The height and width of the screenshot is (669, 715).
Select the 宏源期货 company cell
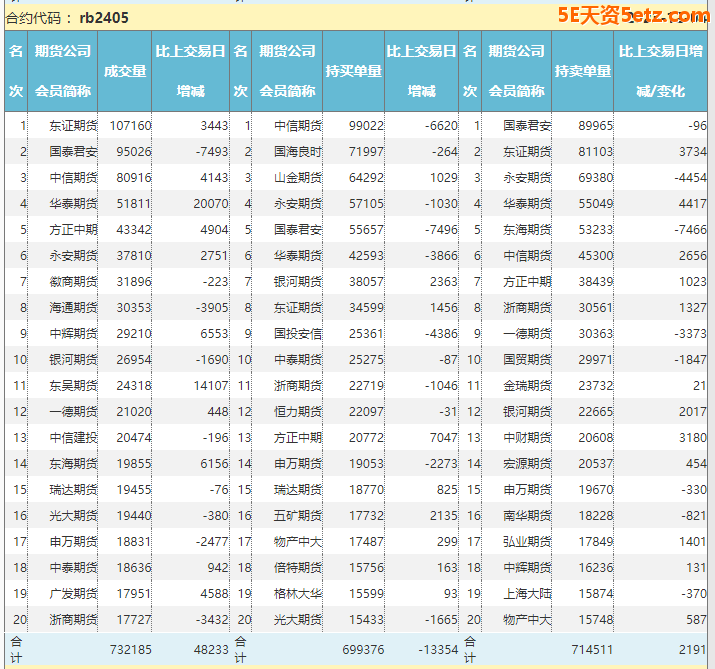[x=527, y=464]
